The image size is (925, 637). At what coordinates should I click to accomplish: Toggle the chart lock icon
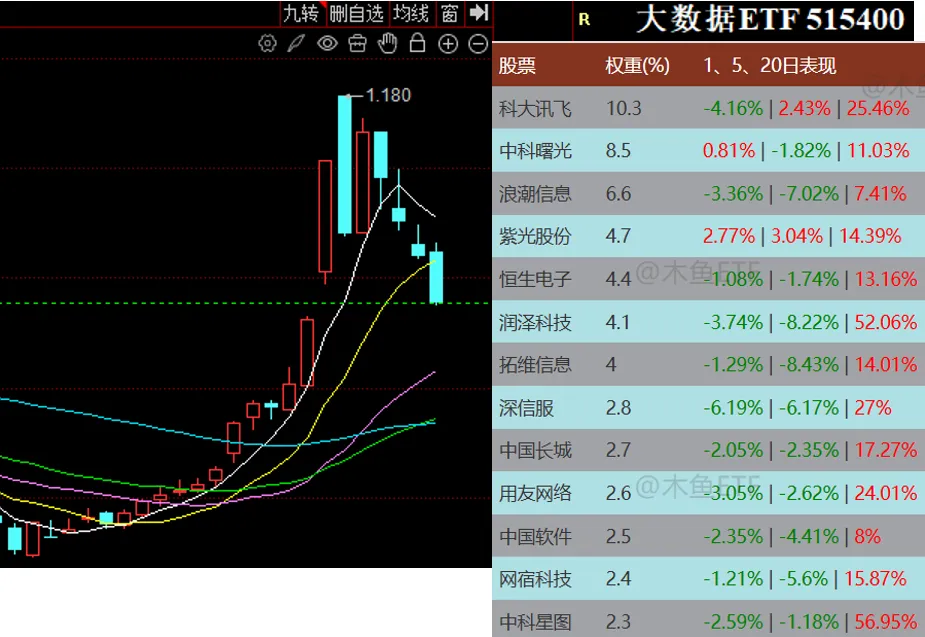point(418,43)
